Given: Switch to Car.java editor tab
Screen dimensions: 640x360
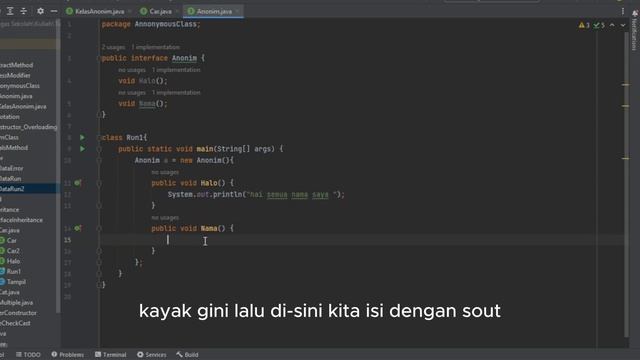Looking at the screenshot, I should 160,11.
